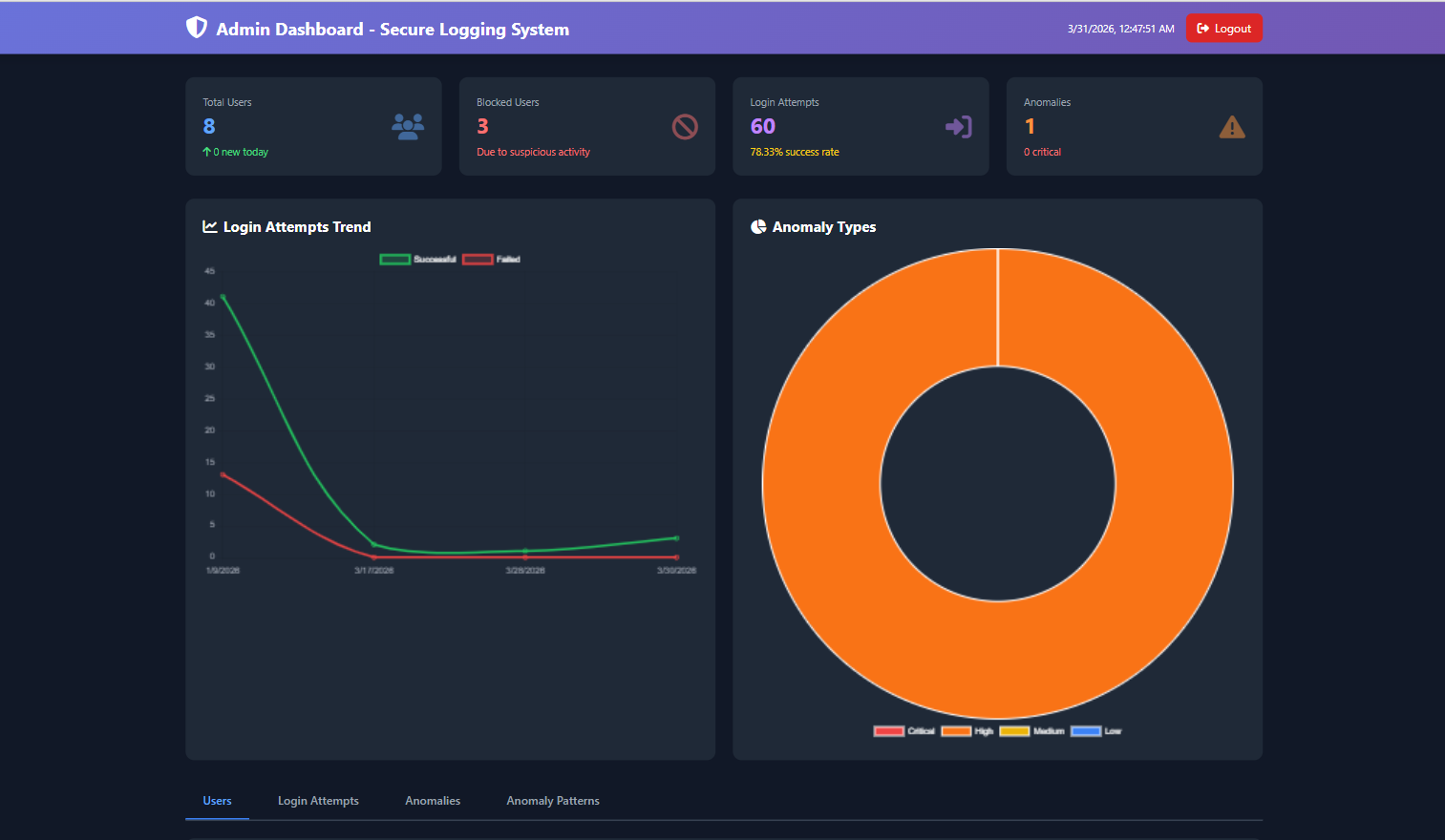Click the Total Users people icon
Image resolution: width=1445 pixels, height=840 pixels.
[408, 127]
